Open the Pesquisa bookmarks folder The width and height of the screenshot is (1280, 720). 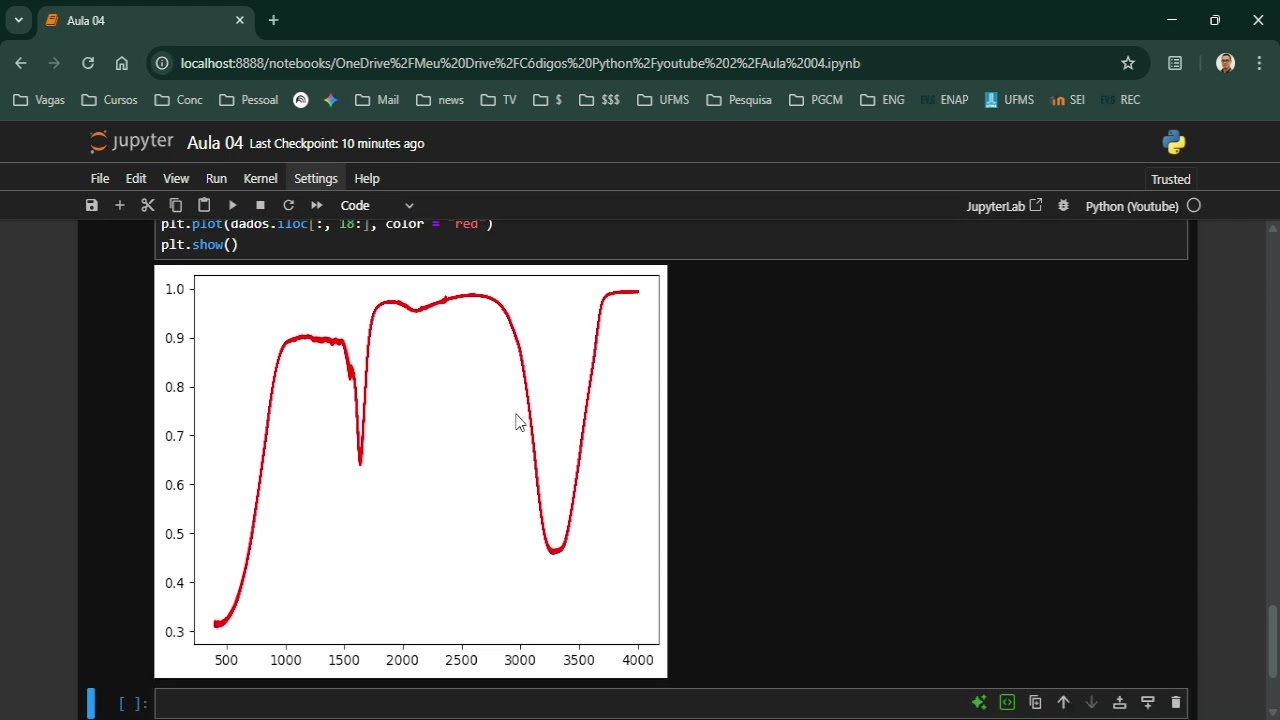(x=739, y=100)
